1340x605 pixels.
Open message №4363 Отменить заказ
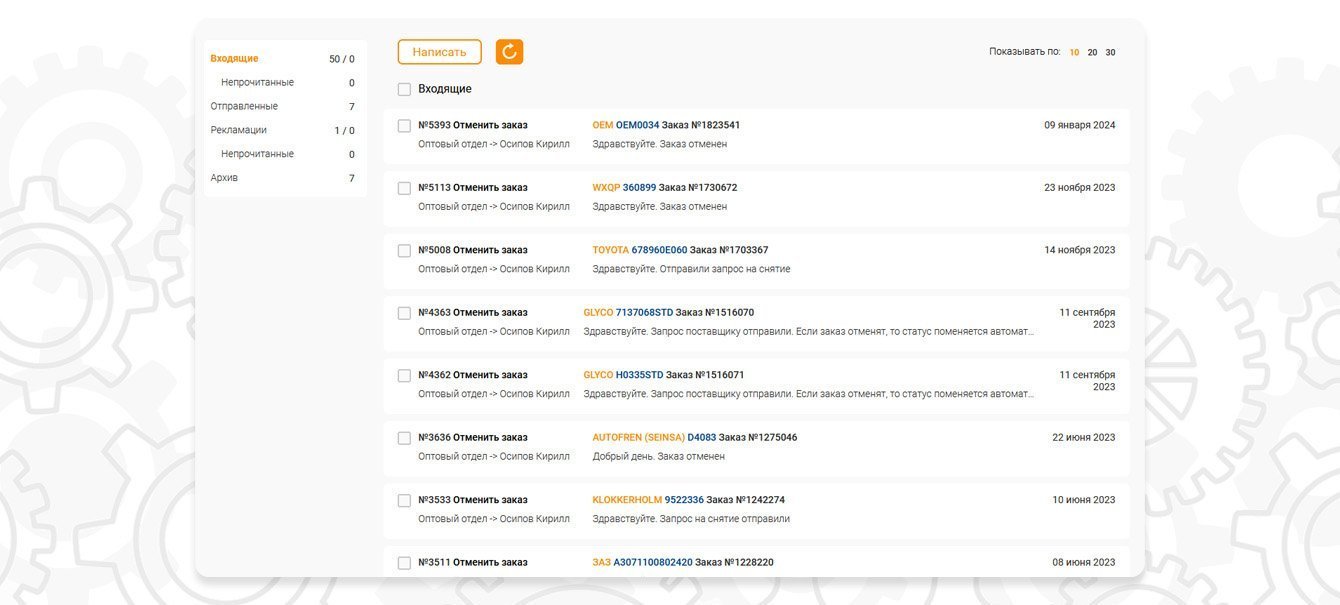[473, 313]
